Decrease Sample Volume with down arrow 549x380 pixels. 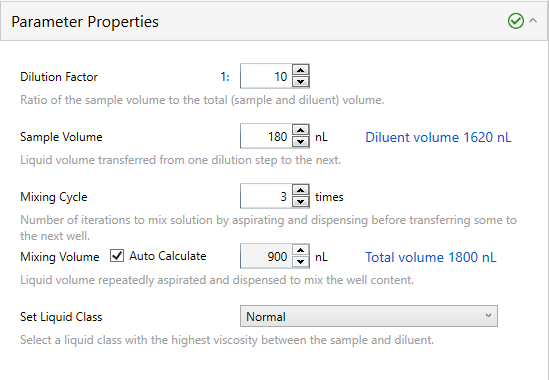click(x=300, y=142)
